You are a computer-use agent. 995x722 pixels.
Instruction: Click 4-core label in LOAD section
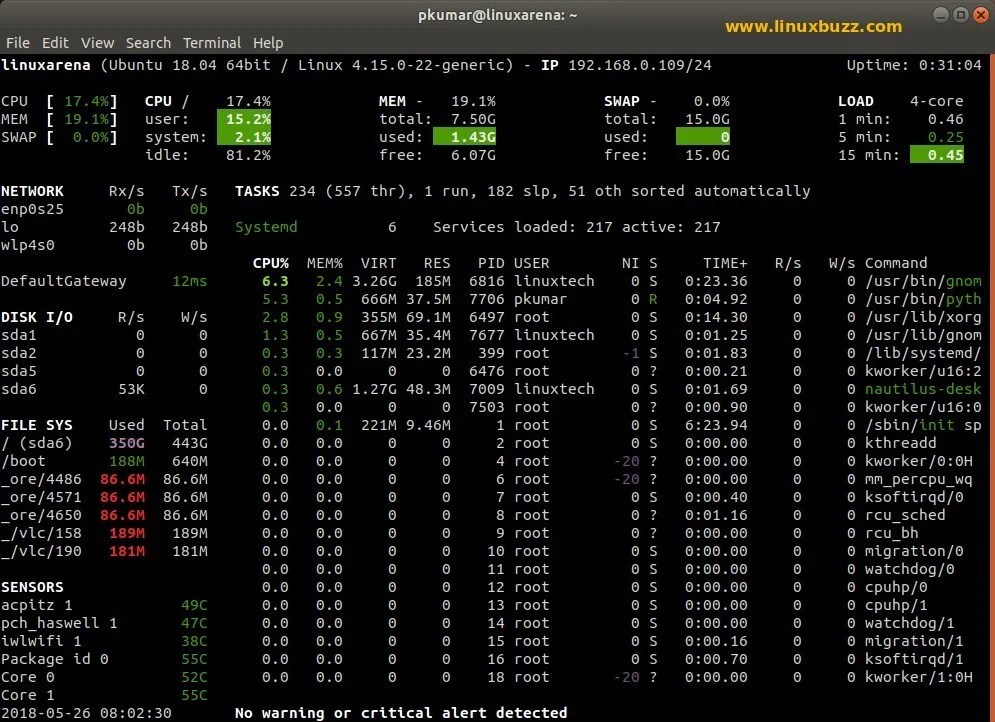[937, 102]
